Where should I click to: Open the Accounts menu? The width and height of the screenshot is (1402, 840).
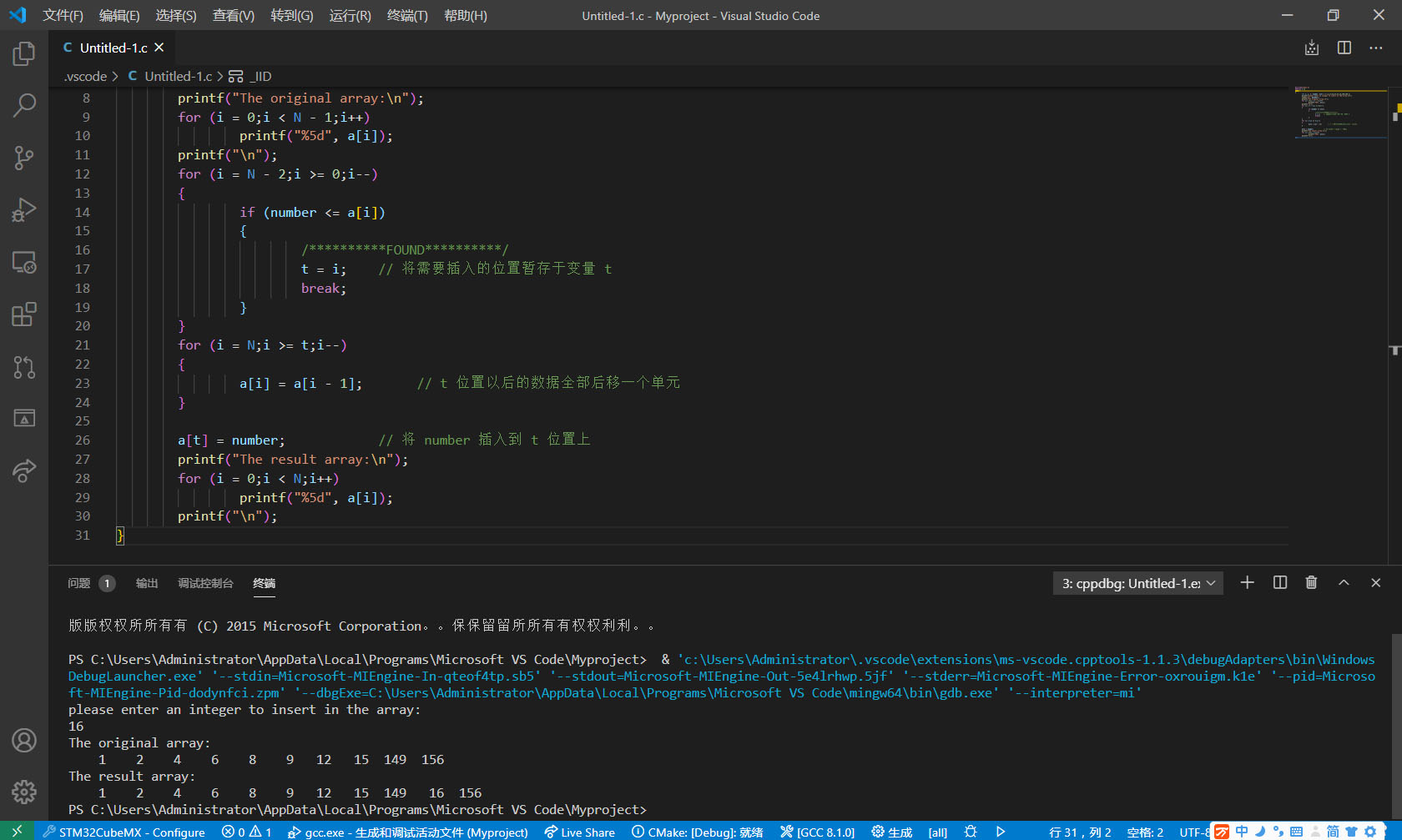point(24,740)
